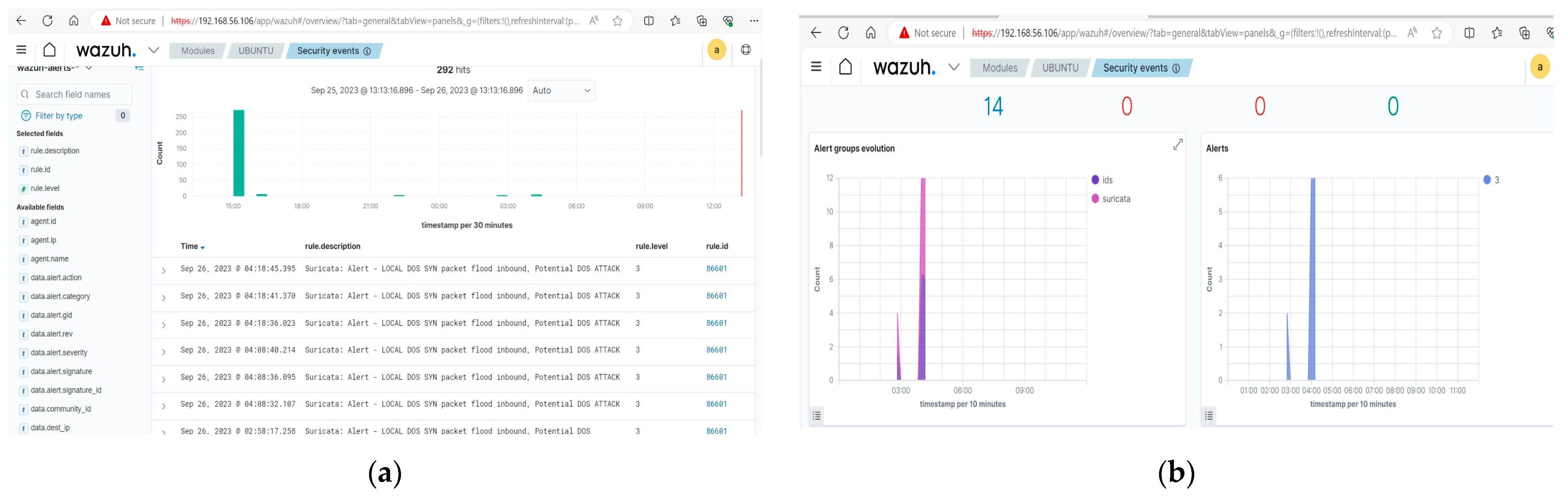The width and height of the screenshot is (1568, 498).
Task: Click the Search field names input
Action: point(79,94)
